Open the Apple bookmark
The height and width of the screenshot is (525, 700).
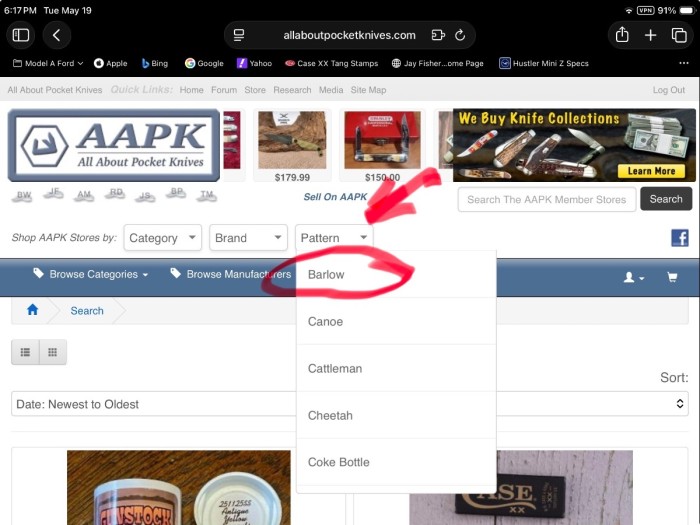coord(111,63)
